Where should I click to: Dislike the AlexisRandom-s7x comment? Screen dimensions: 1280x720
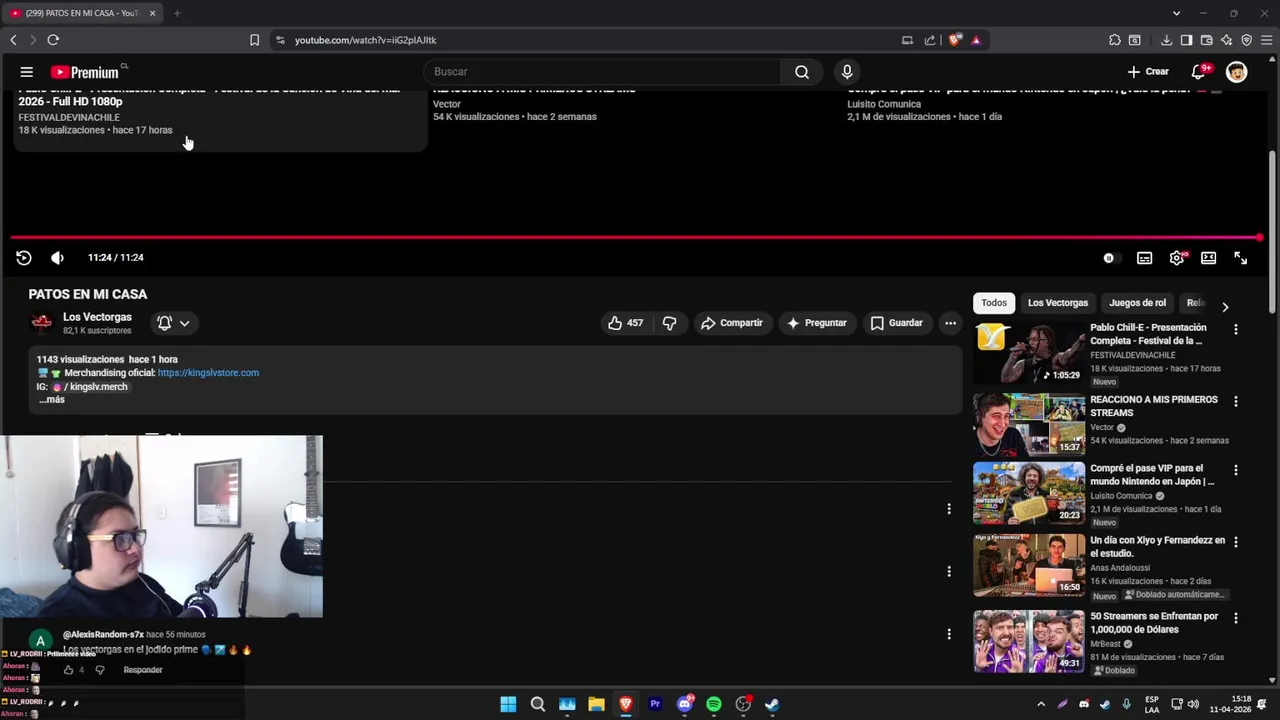(x=100, y=670)
